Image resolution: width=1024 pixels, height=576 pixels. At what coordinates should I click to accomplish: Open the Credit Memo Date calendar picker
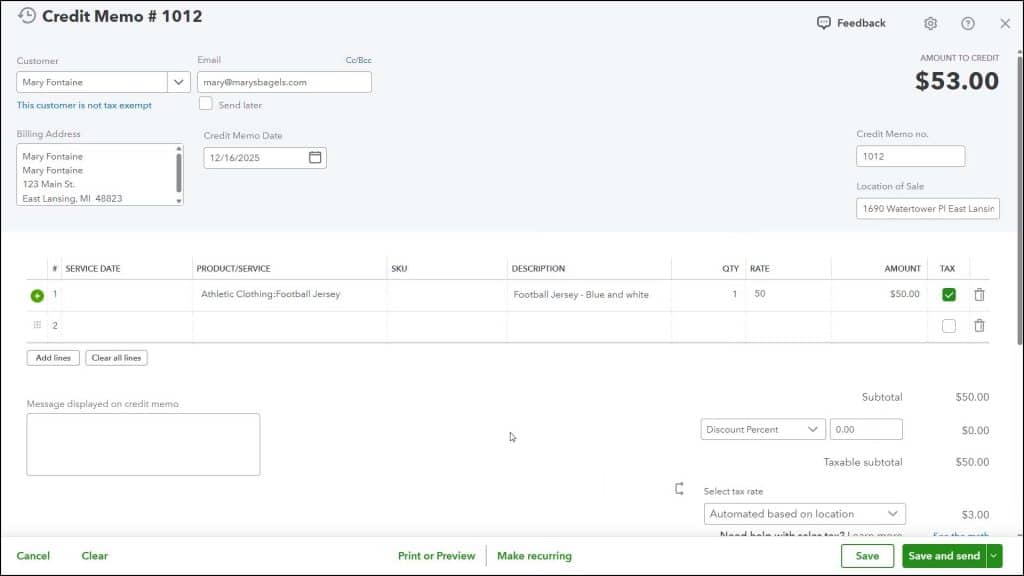coord(315,157)
